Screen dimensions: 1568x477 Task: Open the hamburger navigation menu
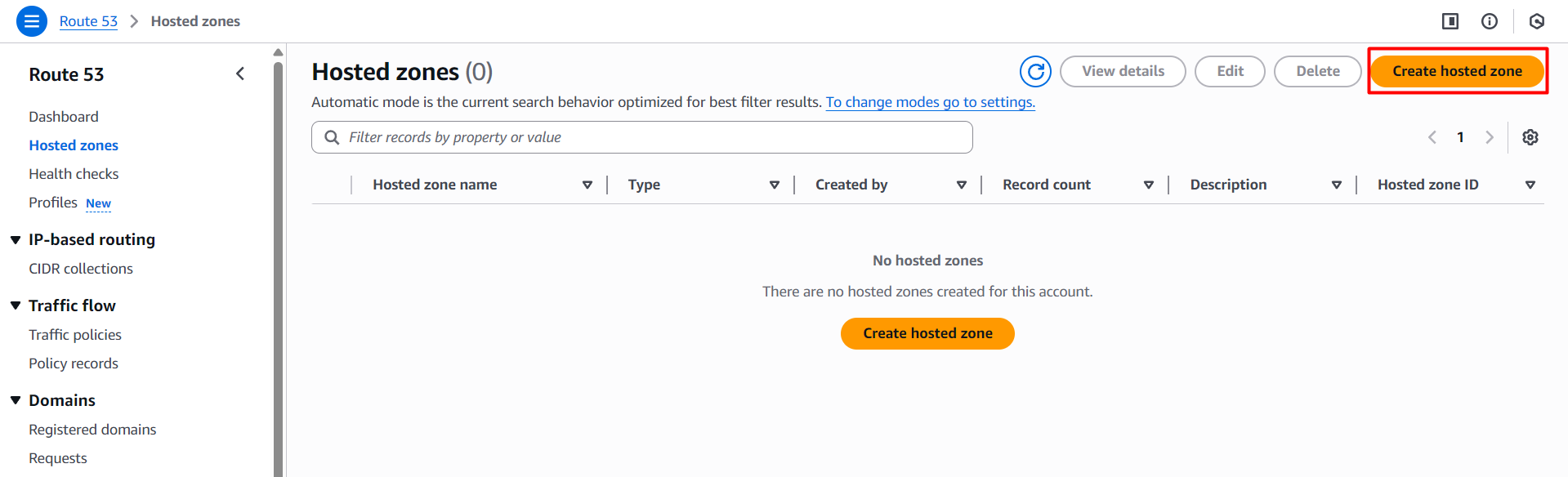32,21
